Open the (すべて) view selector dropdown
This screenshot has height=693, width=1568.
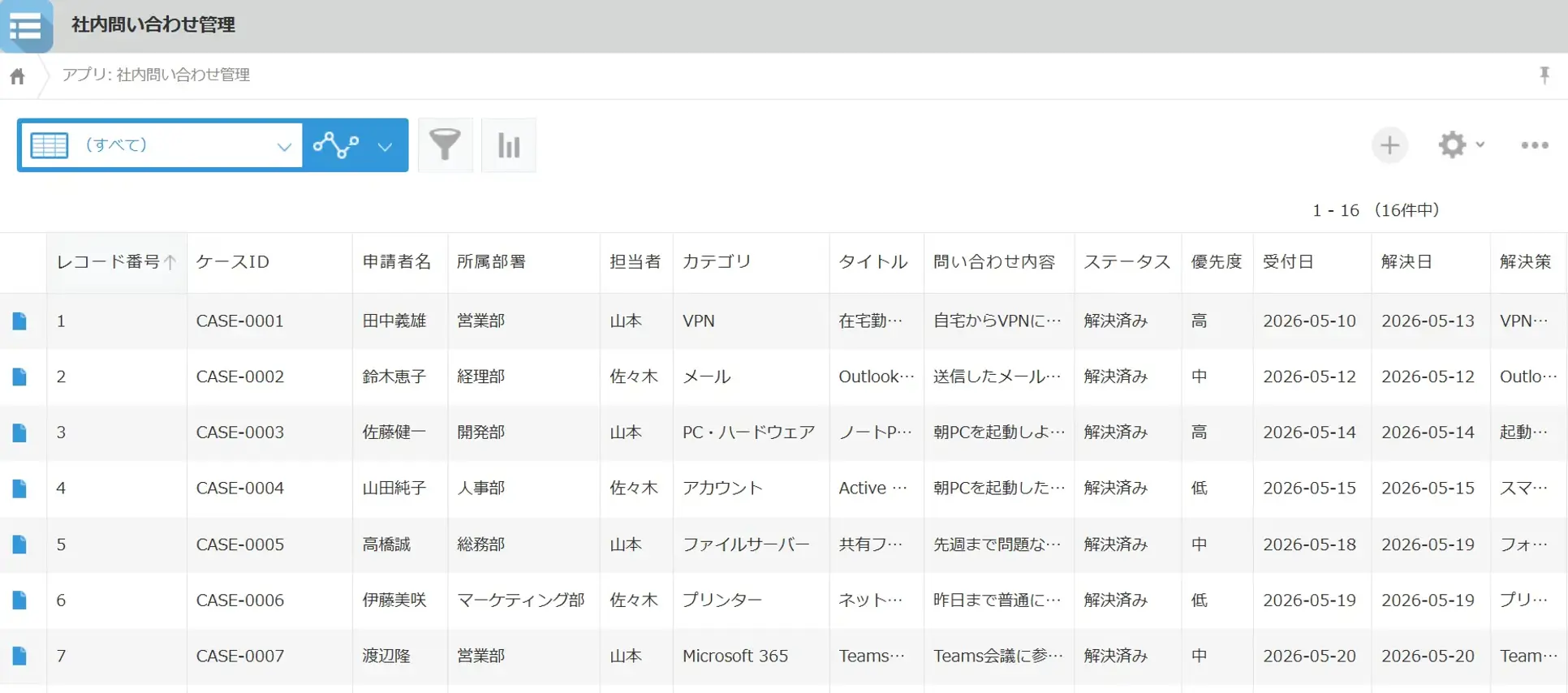[x=162, y=145]
